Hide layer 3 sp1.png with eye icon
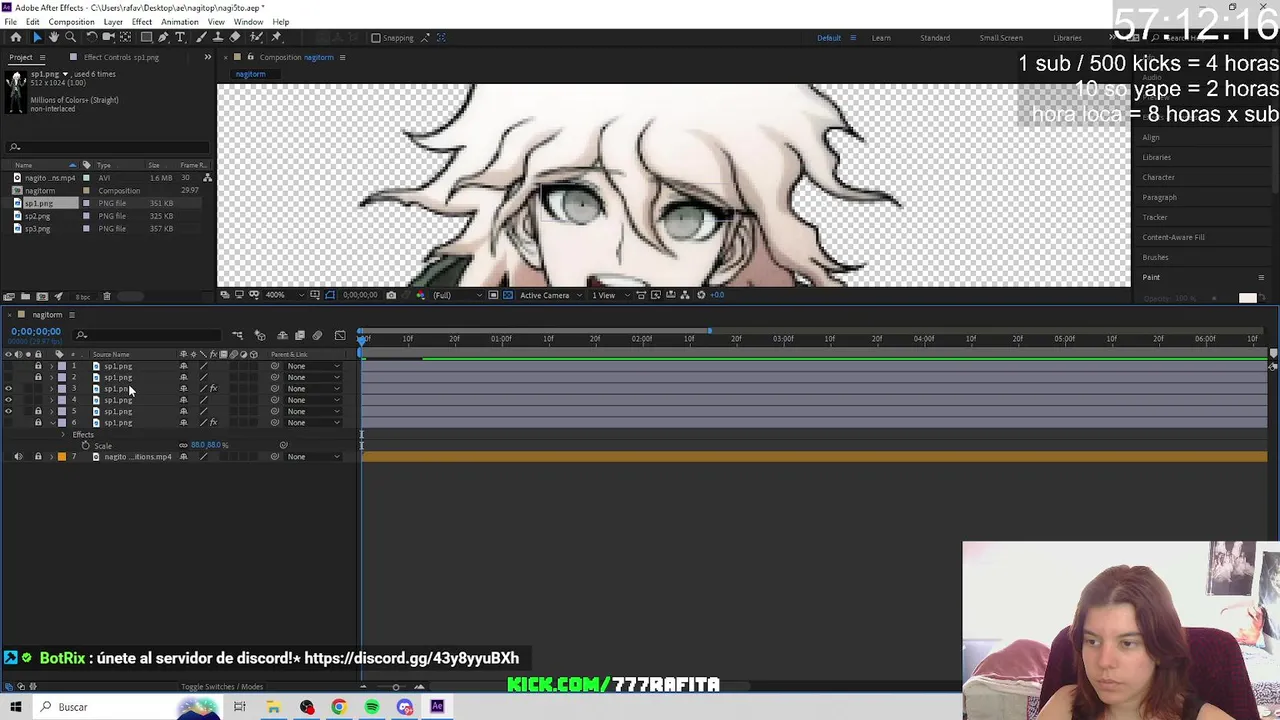Screen dimensions: 1280x720 (x=8, y=389)
